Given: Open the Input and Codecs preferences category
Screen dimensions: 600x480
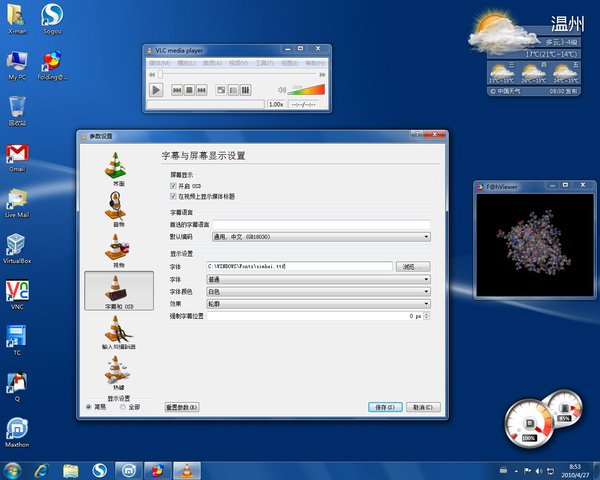Looking at the screenshot, I should tap(119, 332).
